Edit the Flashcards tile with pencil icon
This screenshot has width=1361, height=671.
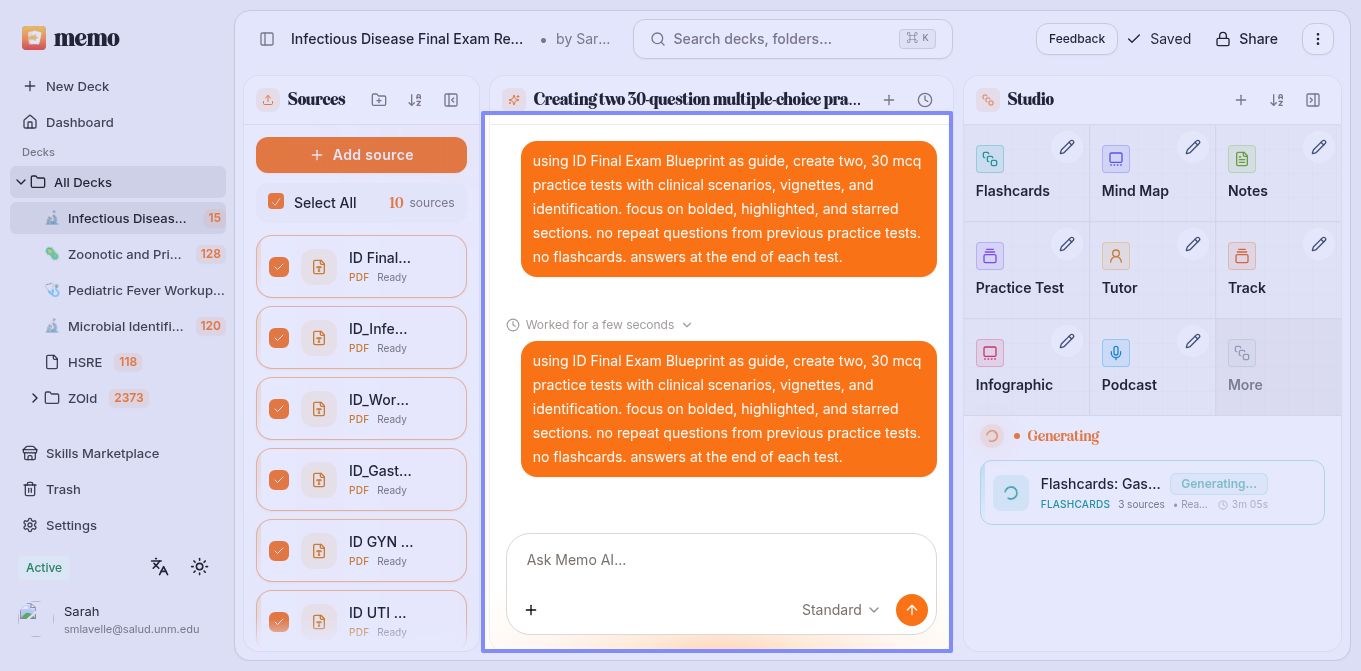point(1067,147)
